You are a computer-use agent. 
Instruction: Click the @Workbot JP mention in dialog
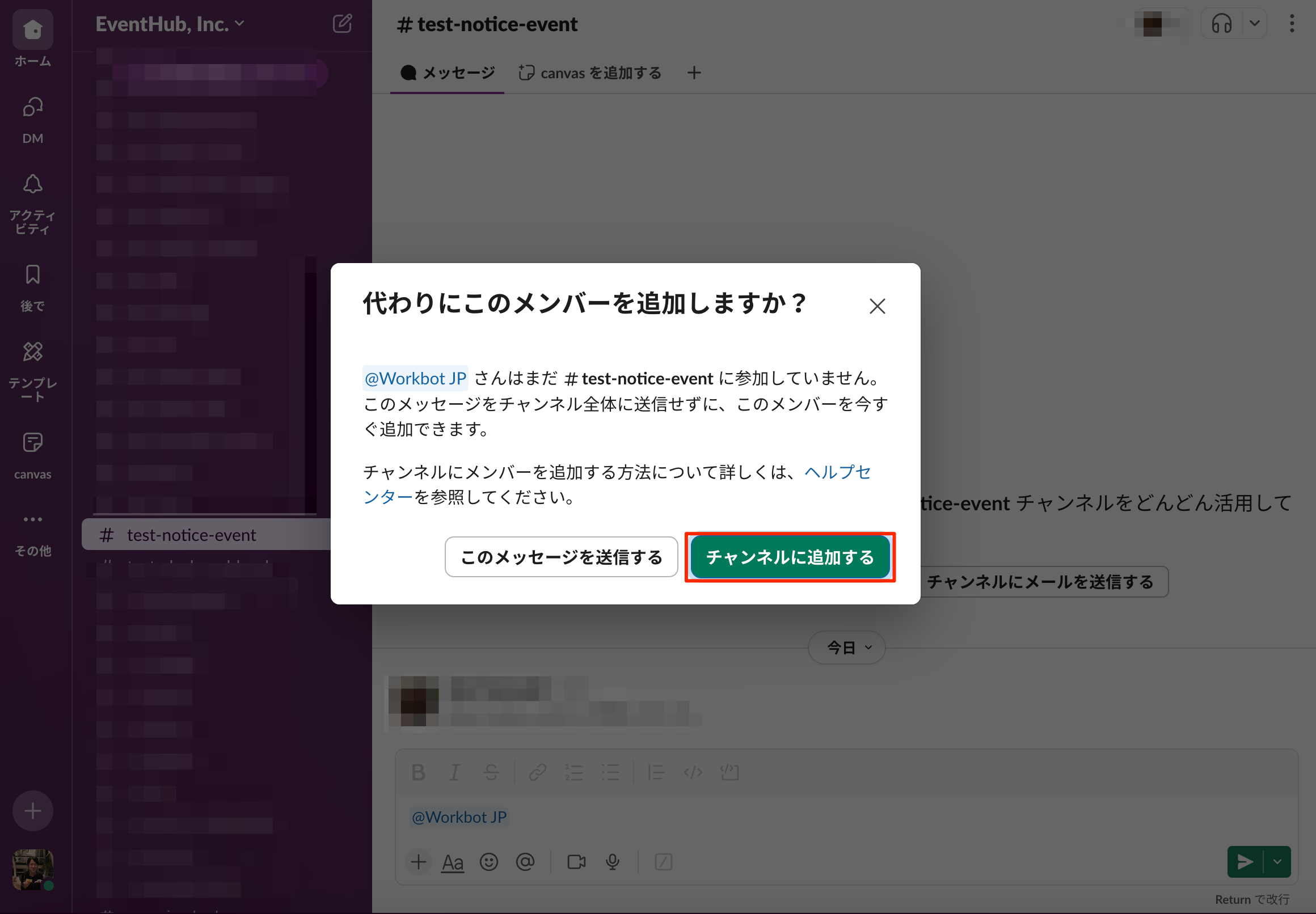415,378
